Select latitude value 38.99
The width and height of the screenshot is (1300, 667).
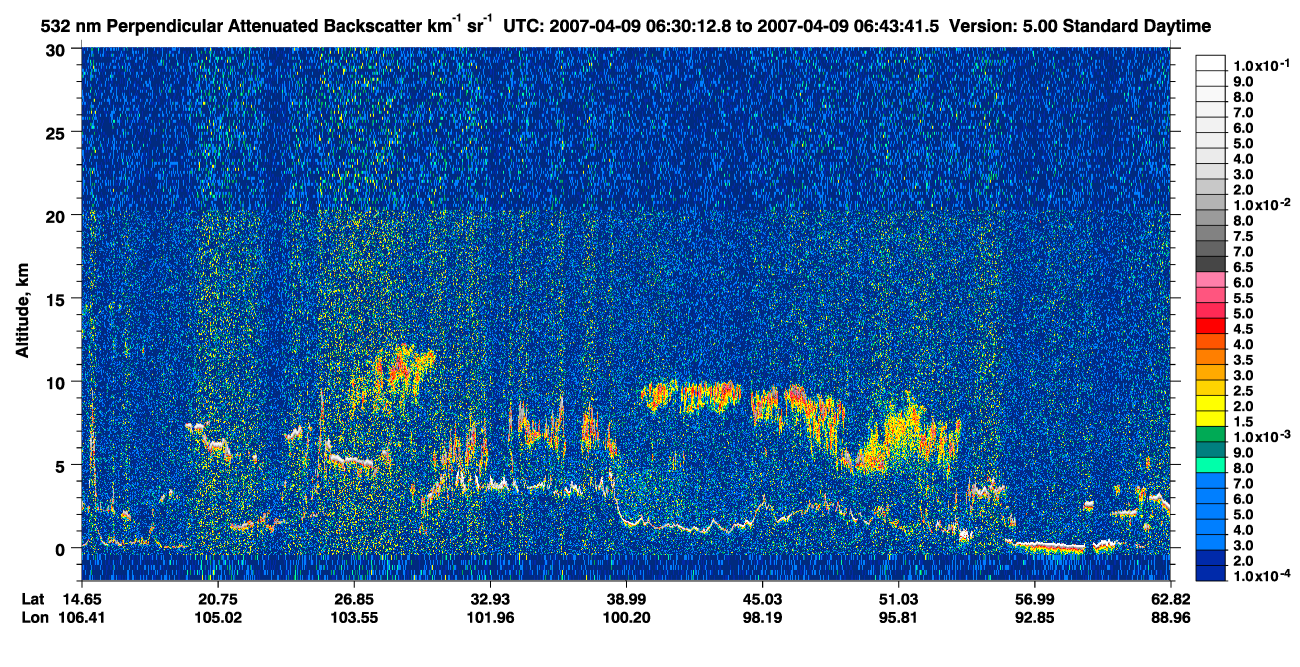[625, 598]
